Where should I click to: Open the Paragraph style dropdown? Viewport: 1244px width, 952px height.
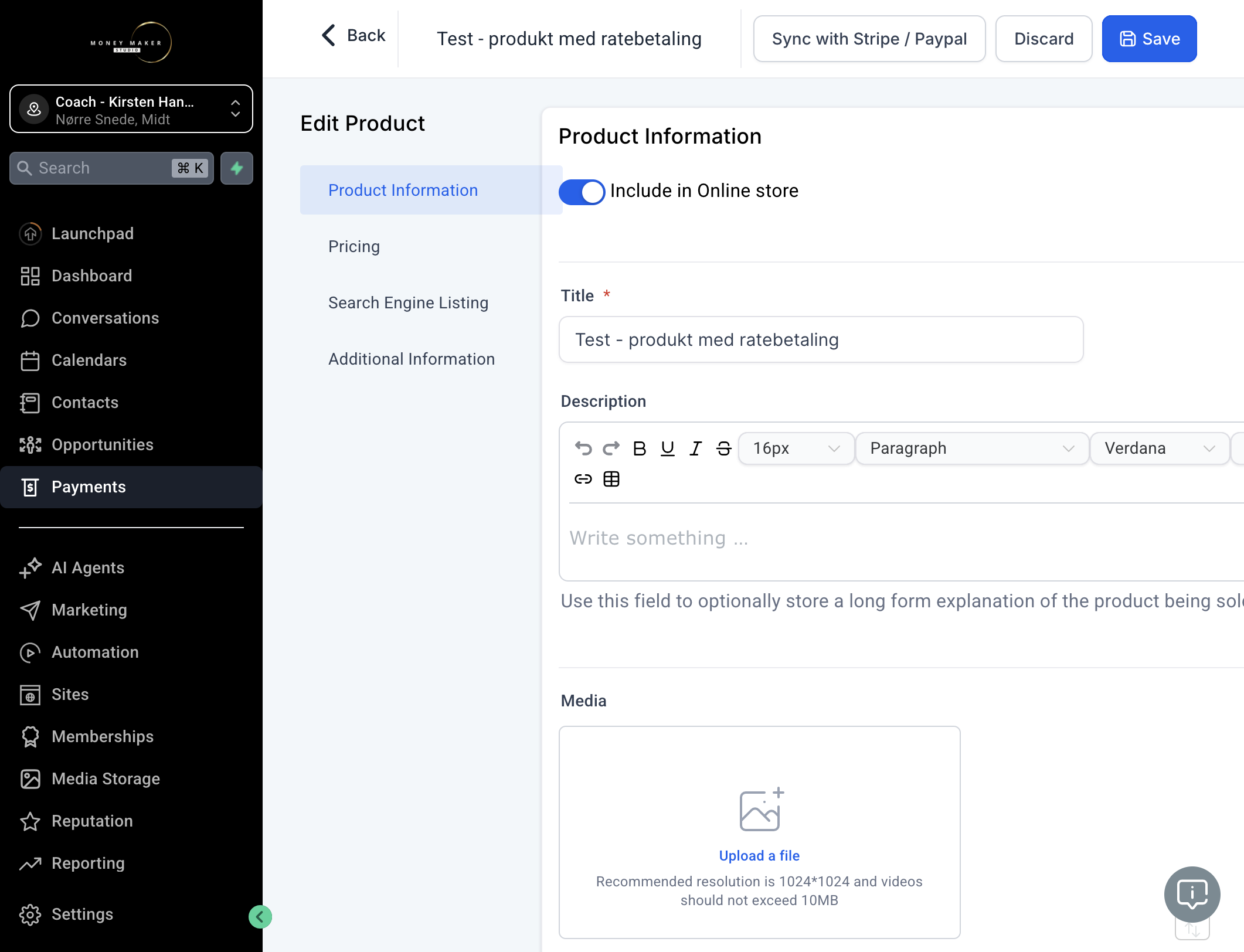tap(972, 448)
